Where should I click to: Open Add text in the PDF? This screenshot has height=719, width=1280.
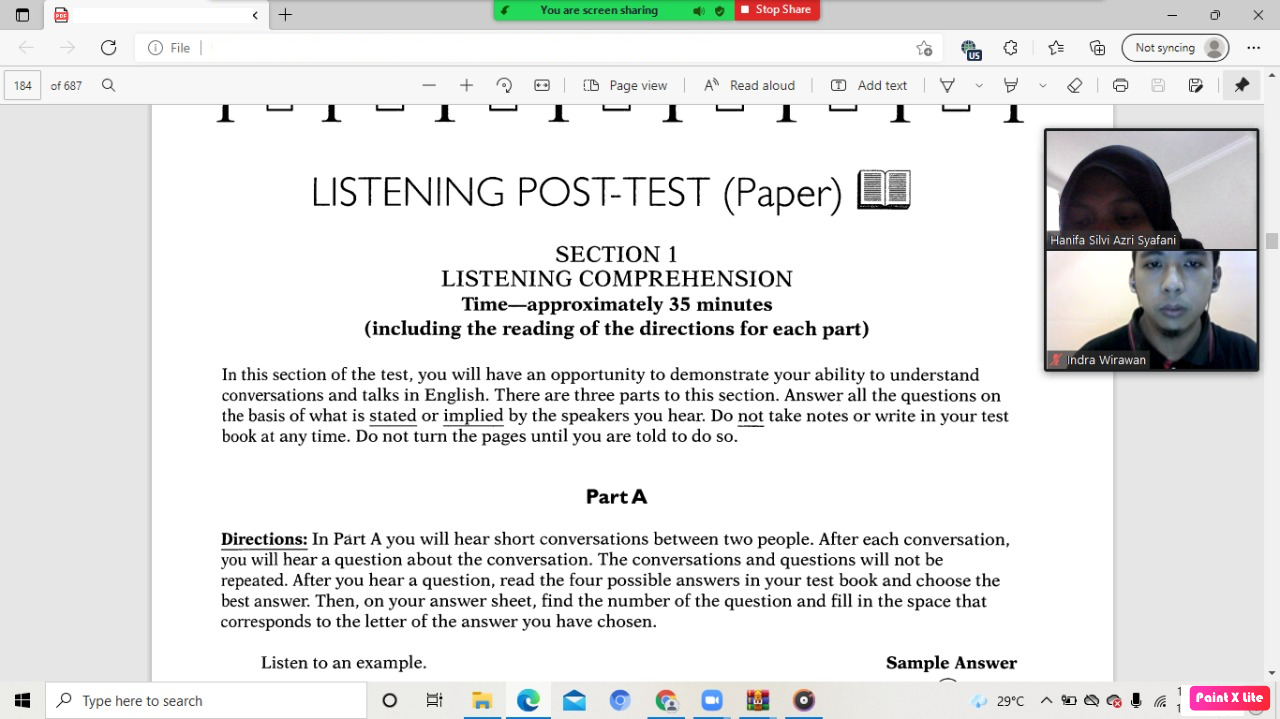[869, 85]
